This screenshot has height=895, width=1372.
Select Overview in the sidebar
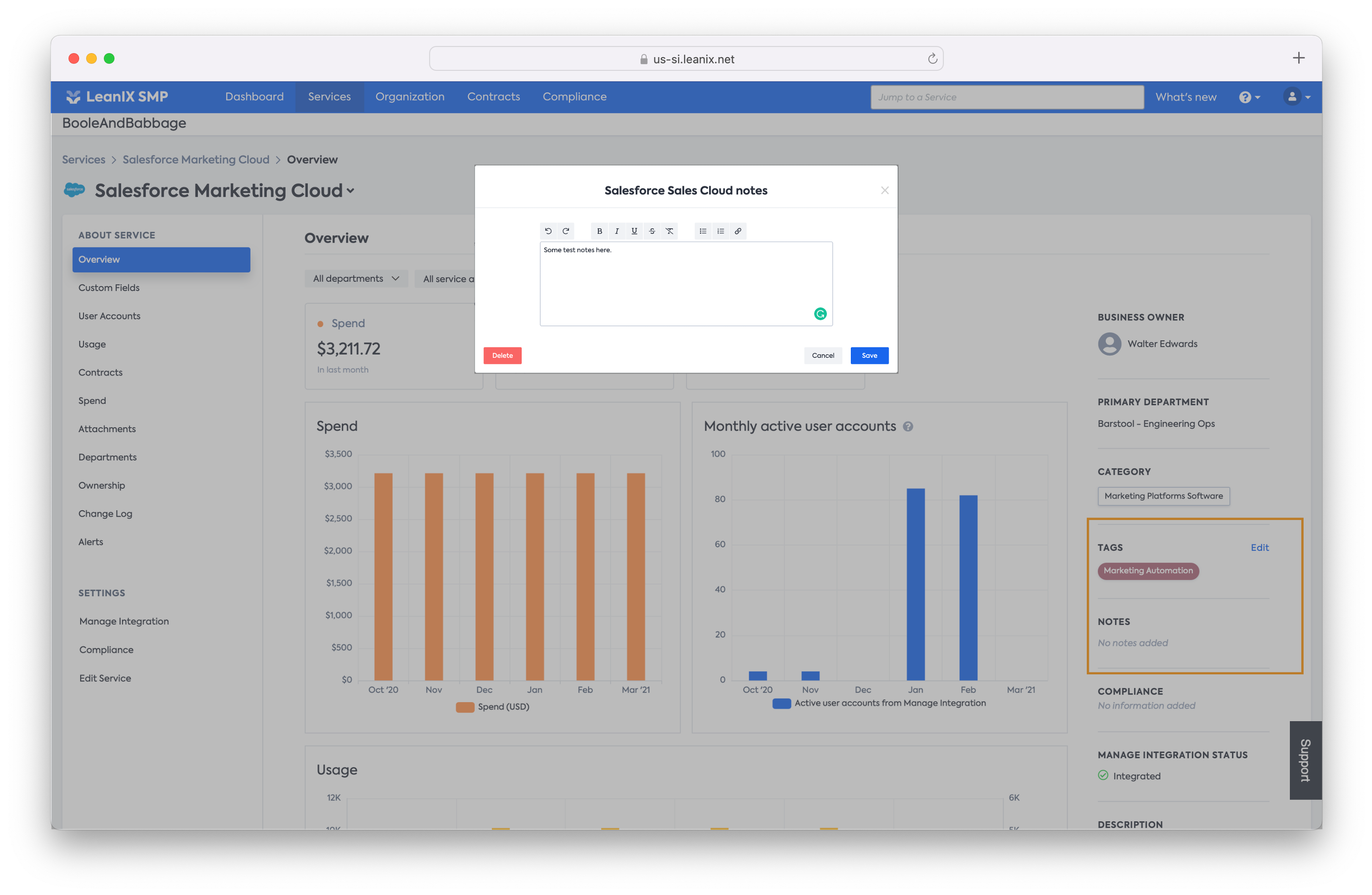[161, 259]
